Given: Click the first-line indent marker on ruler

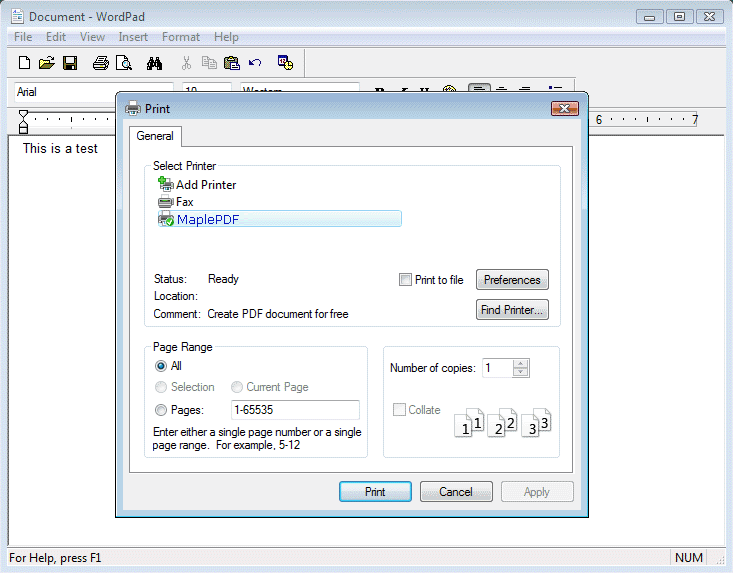Looking at the screenshot, I should coord(23,115).
